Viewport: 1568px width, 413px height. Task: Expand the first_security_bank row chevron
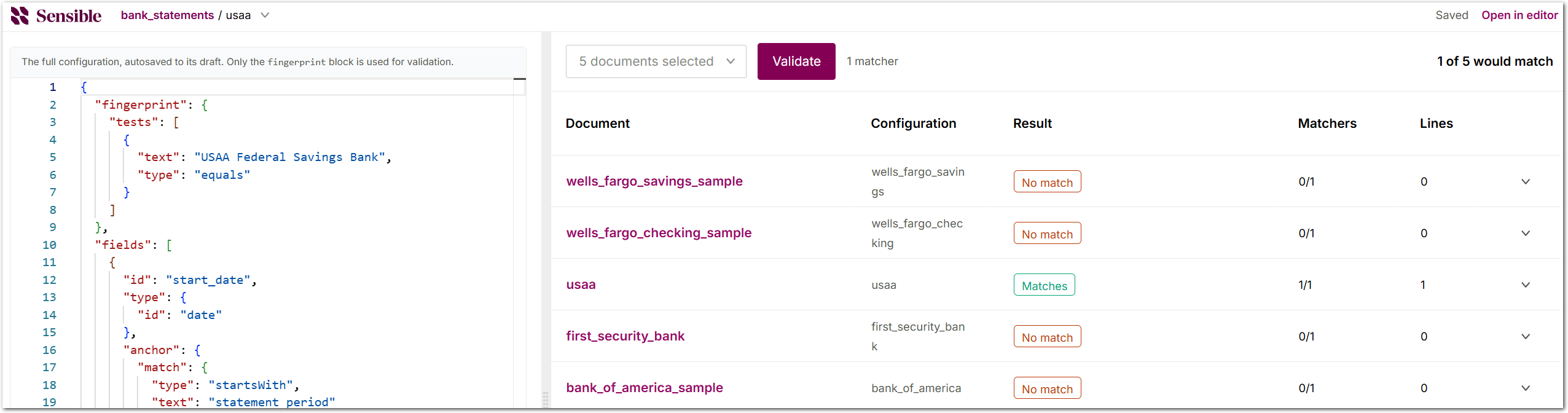1526,337
